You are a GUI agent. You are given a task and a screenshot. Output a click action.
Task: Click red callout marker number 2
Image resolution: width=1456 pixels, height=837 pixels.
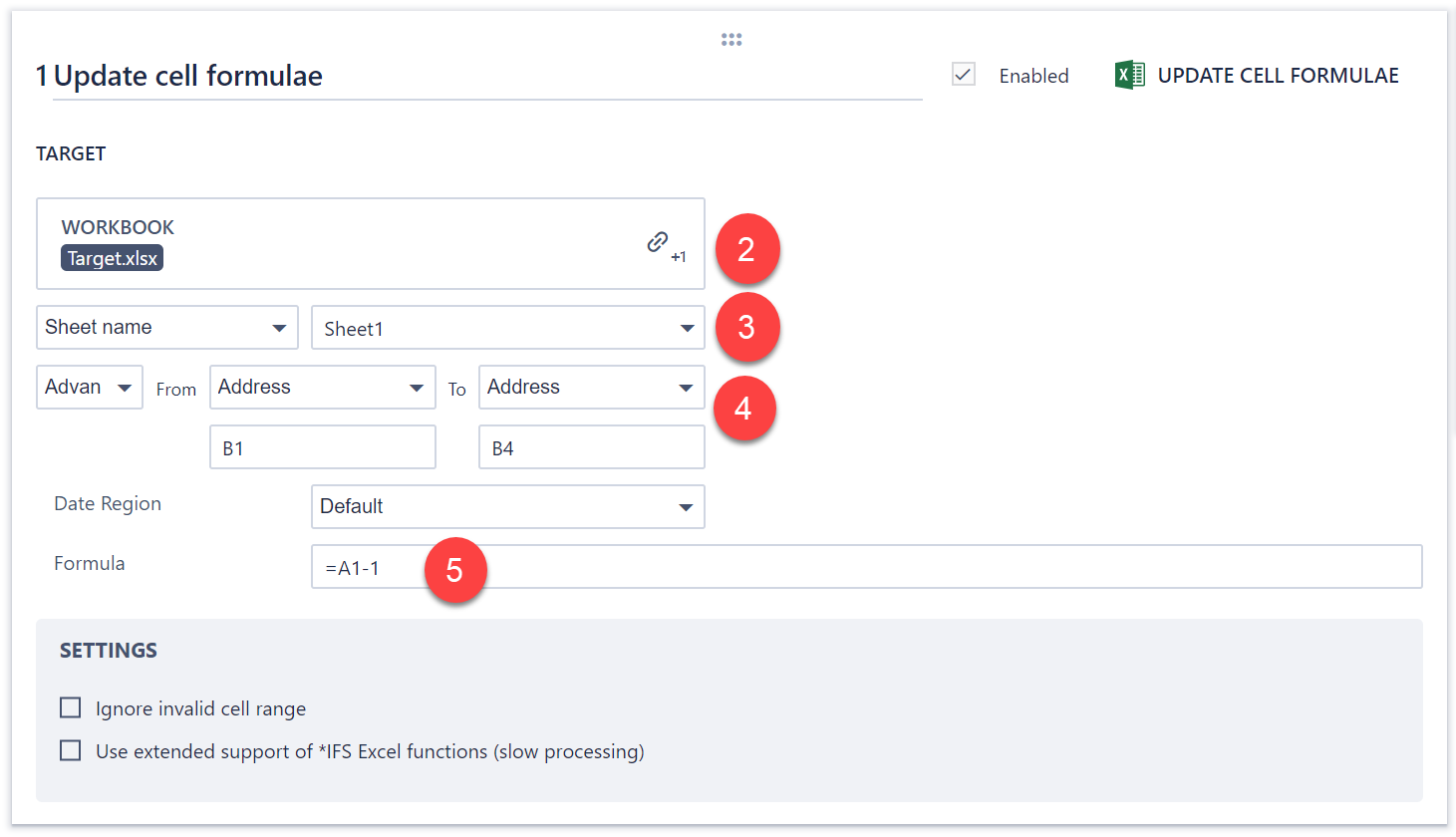(745, 248)
